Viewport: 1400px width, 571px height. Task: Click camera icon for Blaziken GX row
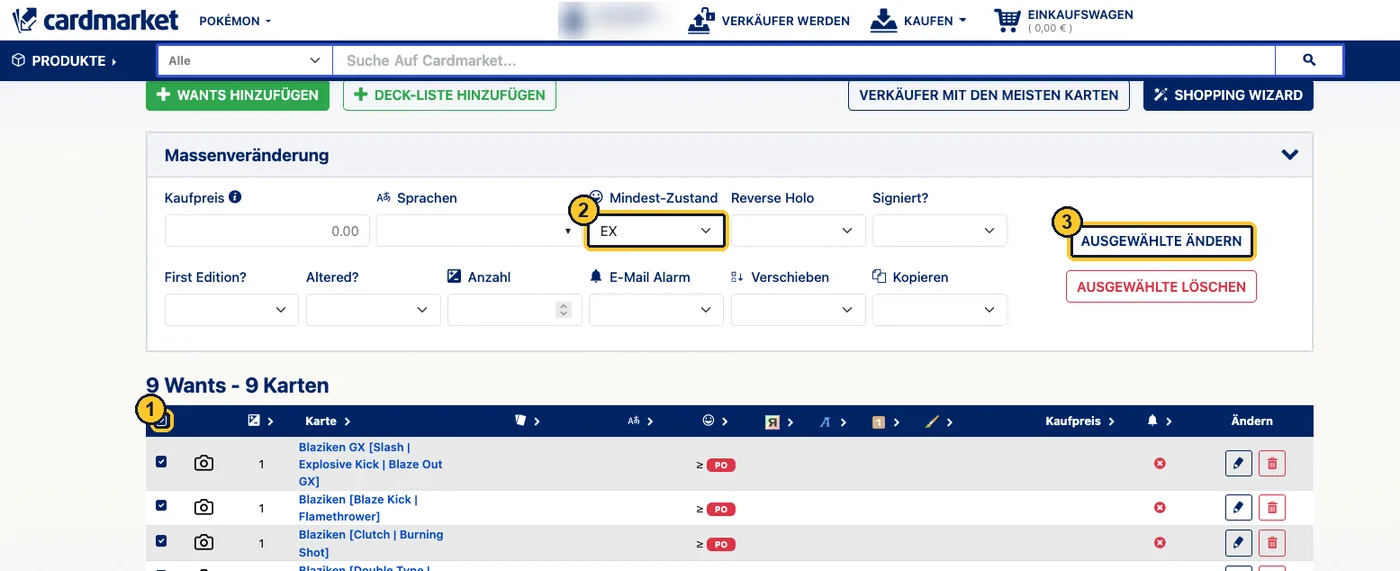(x=203, y=464)
